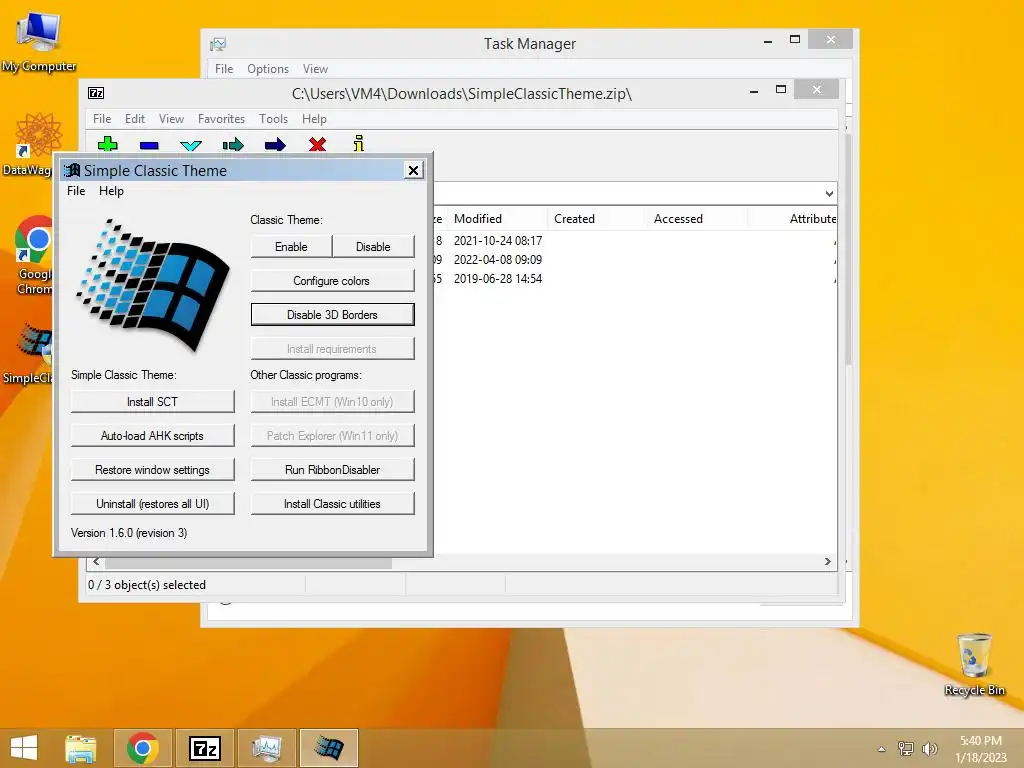This screenshot has width=1024, height=768.
Task: Sort by the Created column header
Action: (598, 219)
